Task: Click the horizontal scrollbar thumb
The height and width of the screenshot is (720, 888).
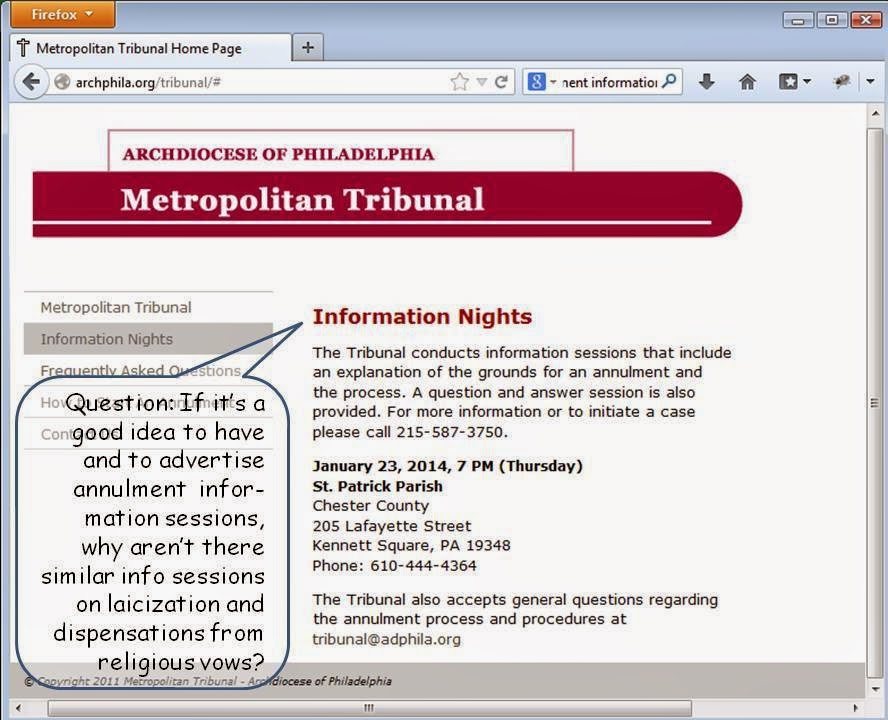Action: click(x=370, y=708)
